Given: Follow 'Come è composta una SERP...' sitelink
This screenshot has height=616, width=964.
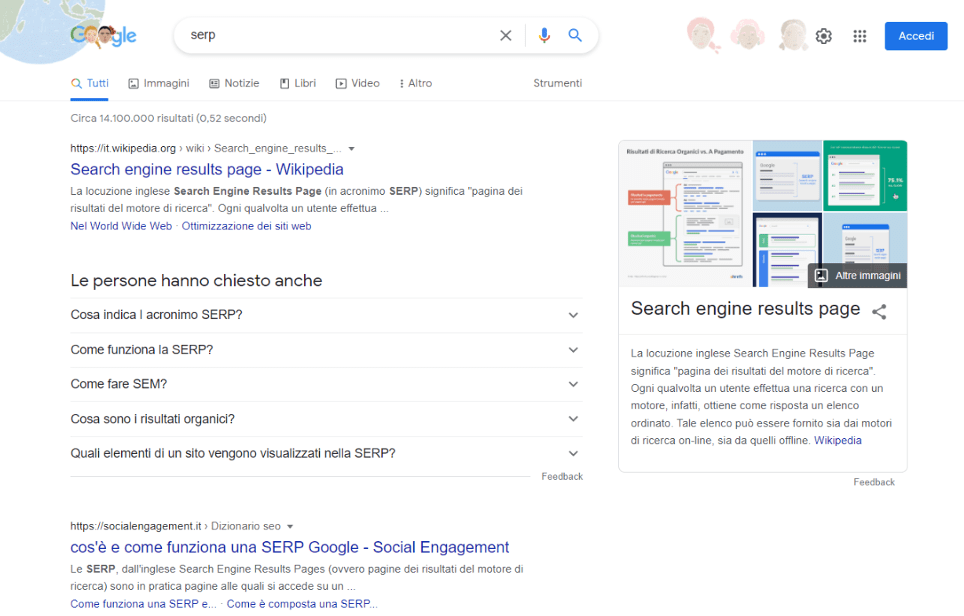Looking at the screenshot, I should [302, 604].
